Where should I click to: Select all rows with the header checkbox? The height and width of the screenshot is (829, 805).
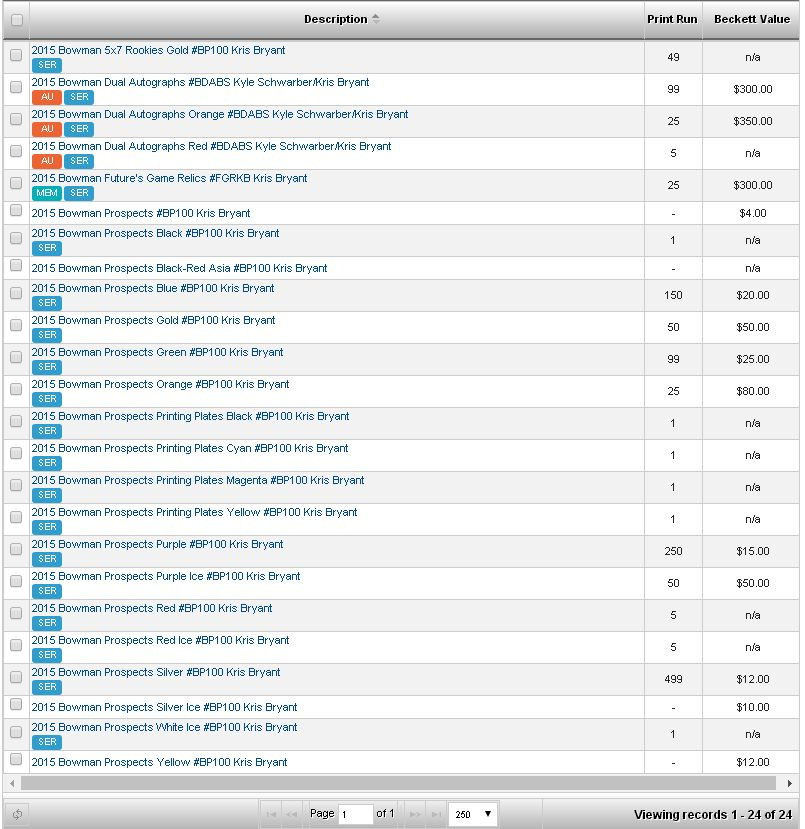pos(17,20)
